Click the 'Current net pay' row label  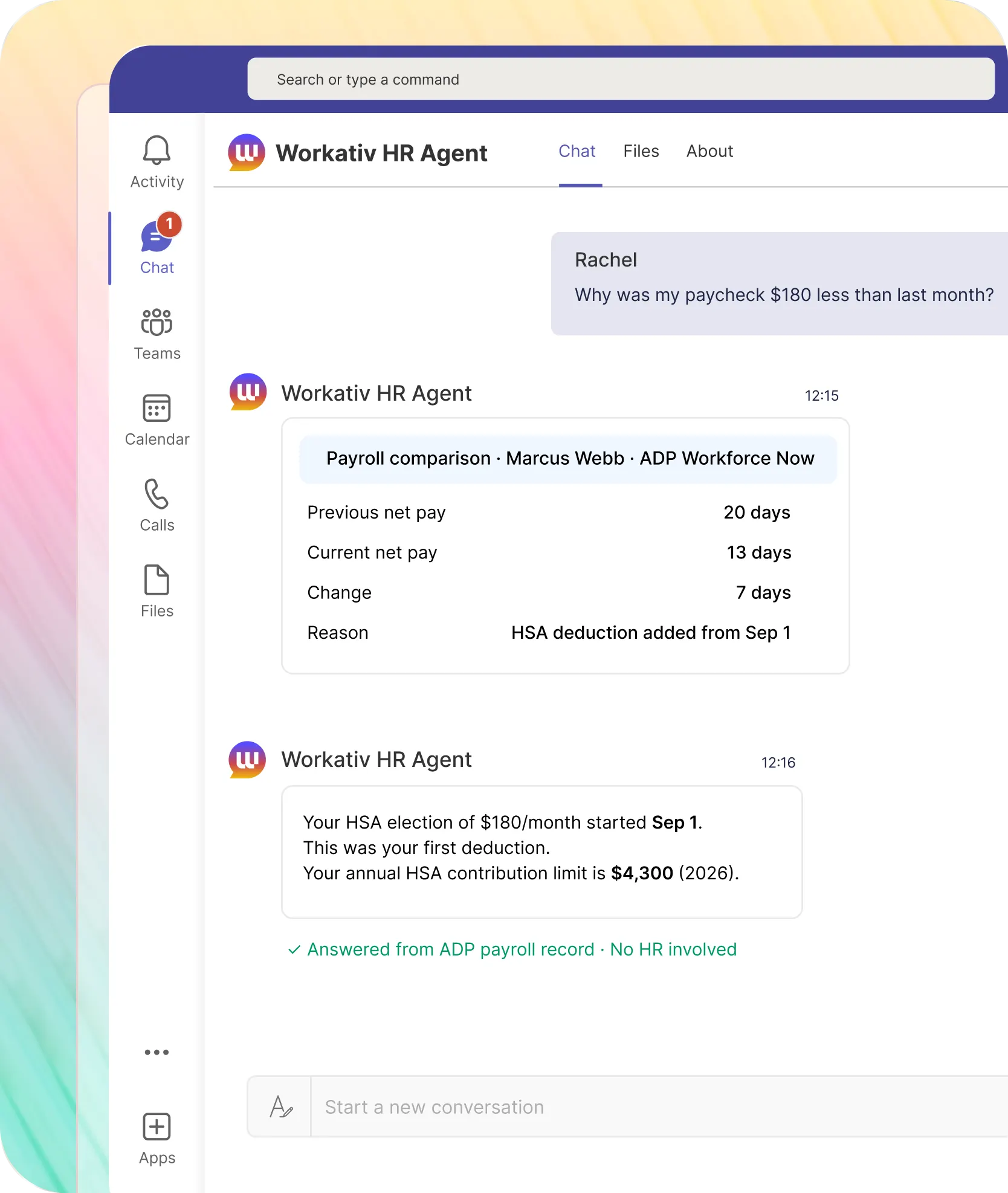tap(372, 552)
